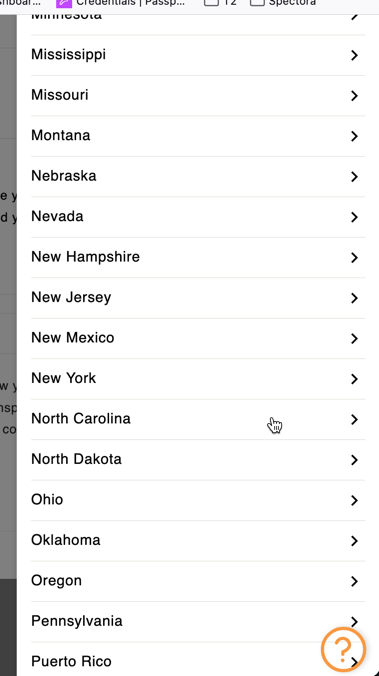
Task: Select North Carolina from the state list
Action: (x=198, y=419)
